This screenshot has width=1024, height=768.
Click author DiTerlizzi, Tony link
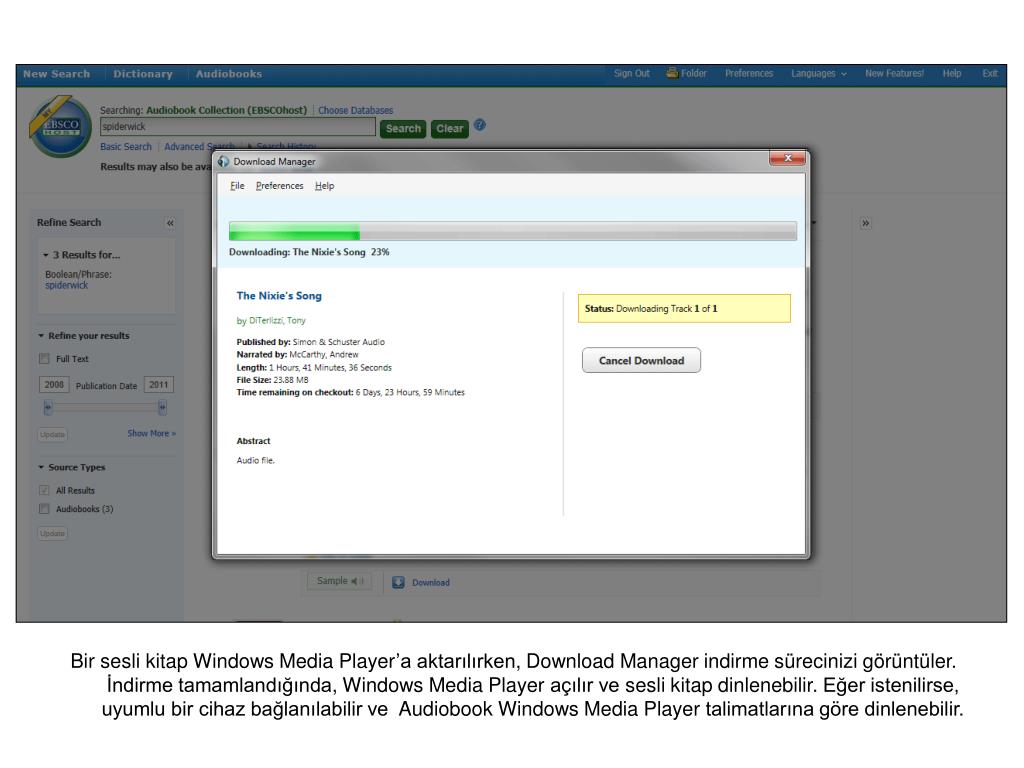(x=277, y=321)
